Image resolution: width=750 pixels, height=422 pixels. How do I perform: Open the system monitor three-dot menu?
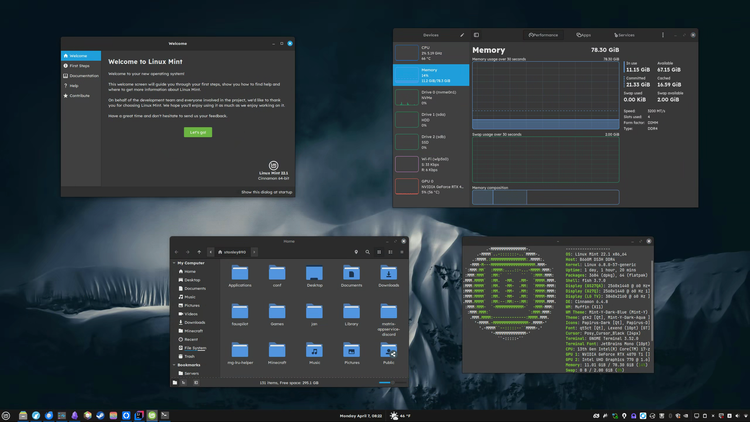[x=662, y=35]
